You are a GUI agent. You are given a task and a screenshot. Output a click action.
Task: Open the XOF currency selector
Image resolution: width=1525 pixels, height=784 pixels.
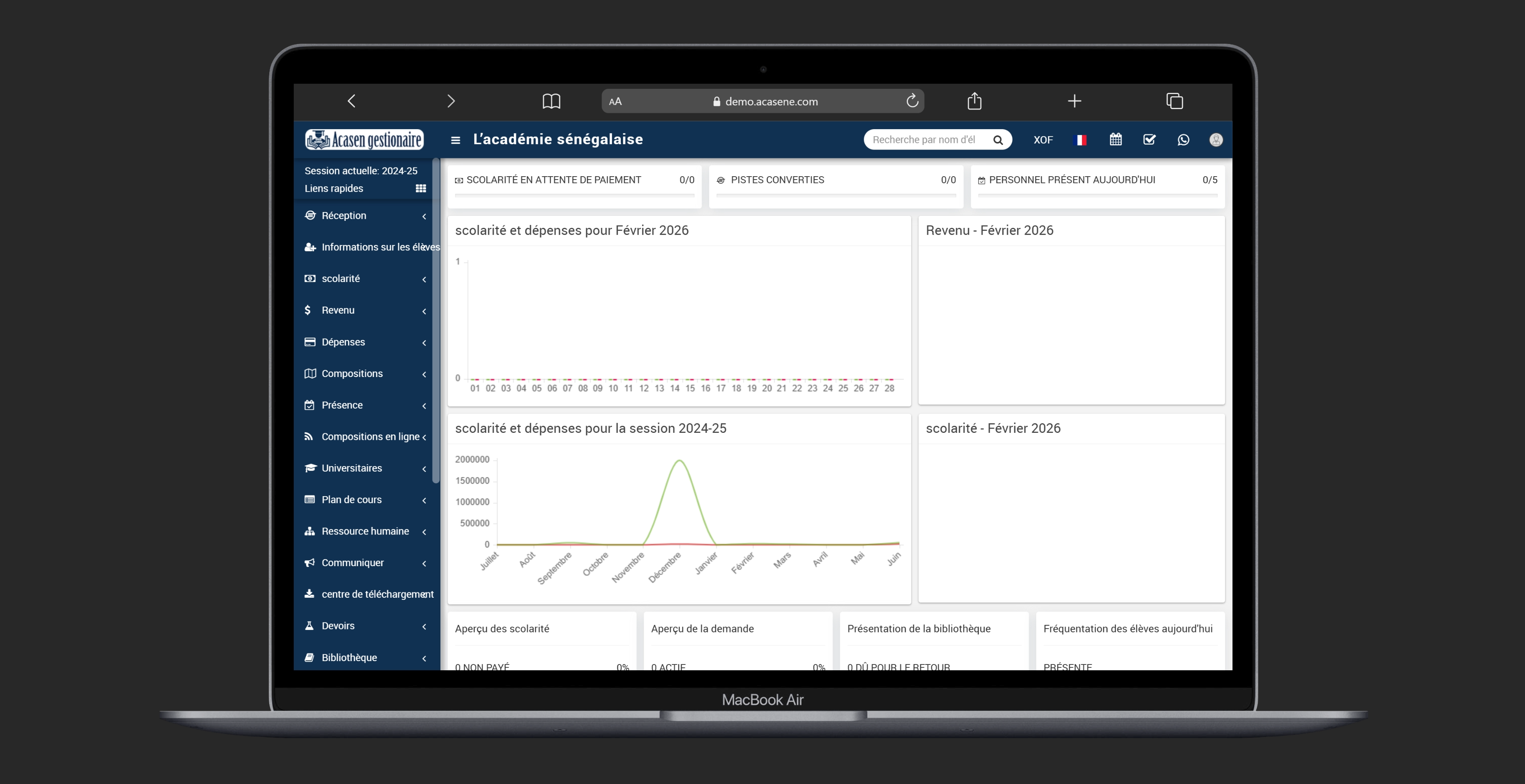pyautogui.click(x=1043, y=140)
